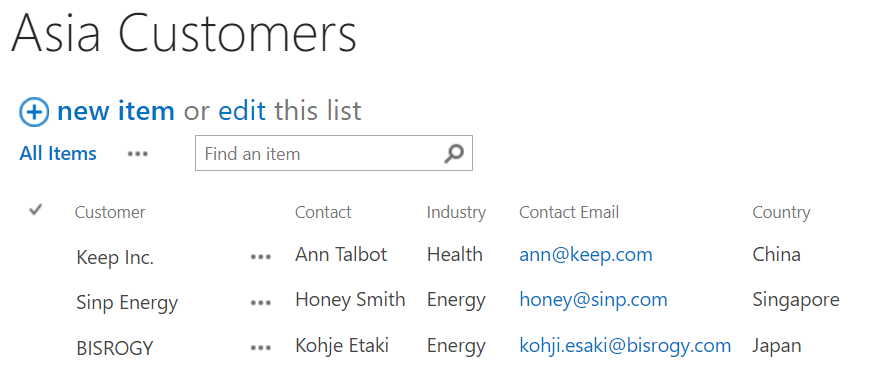Toggle the select-all checkmark in header
This screenshot has width=873, height=385.
(x=36, y=210)
